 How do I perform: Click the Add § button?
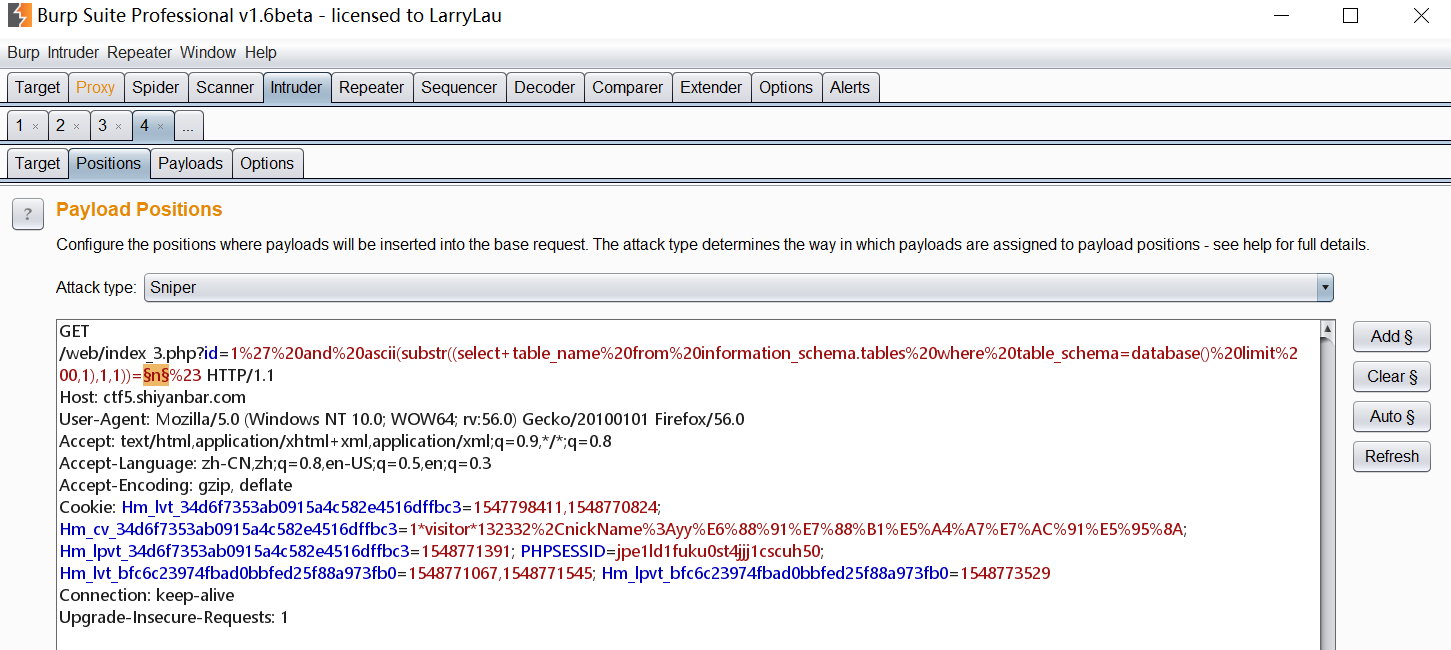1392,337
